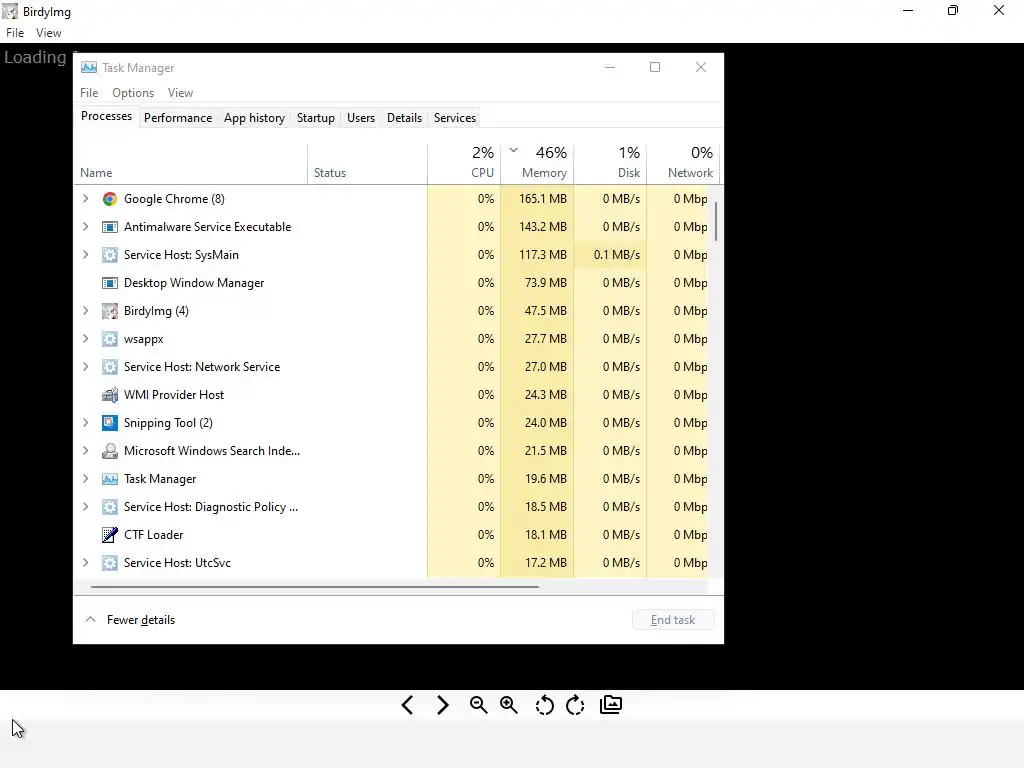Open the Services tab

click(x=455, y=118)
